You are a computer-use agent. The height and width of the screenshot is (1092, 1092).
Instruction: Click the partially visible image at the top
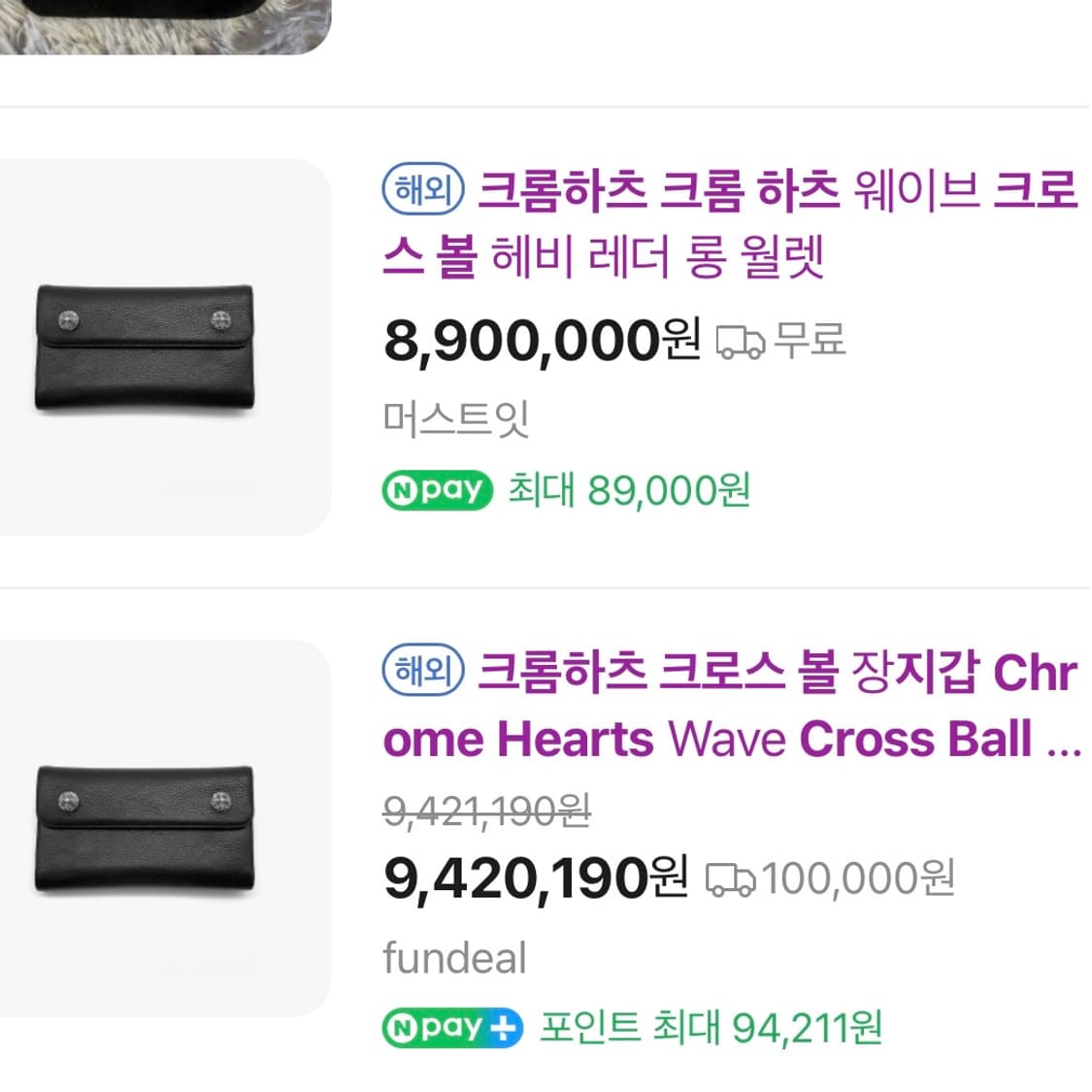click(x=160, y=24)
